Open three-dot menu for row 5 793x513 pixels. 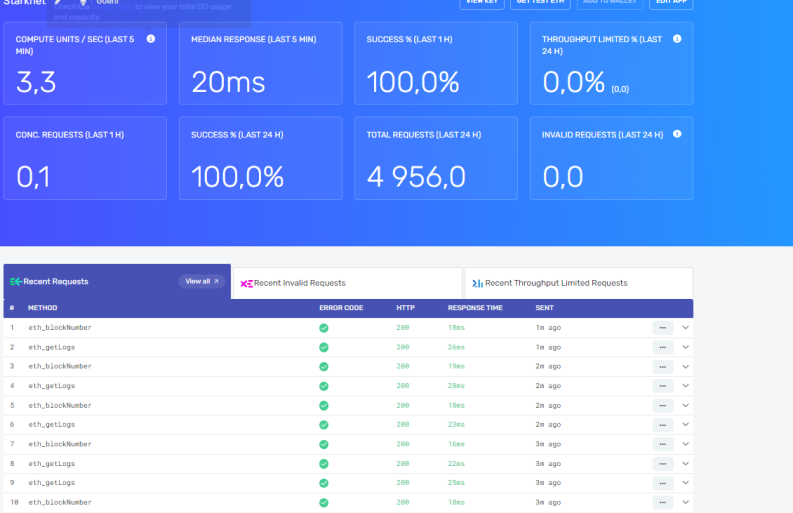663,406
